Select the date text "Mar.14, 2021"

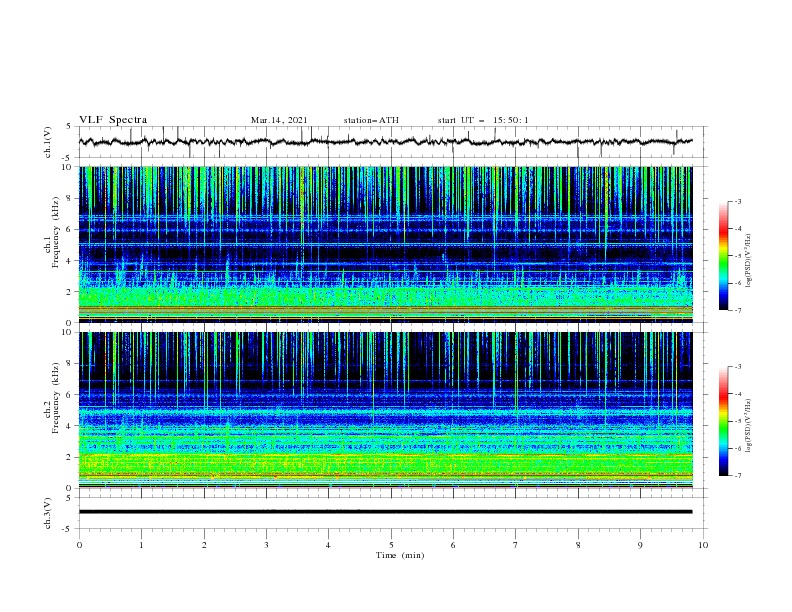[x=279, y=120]
